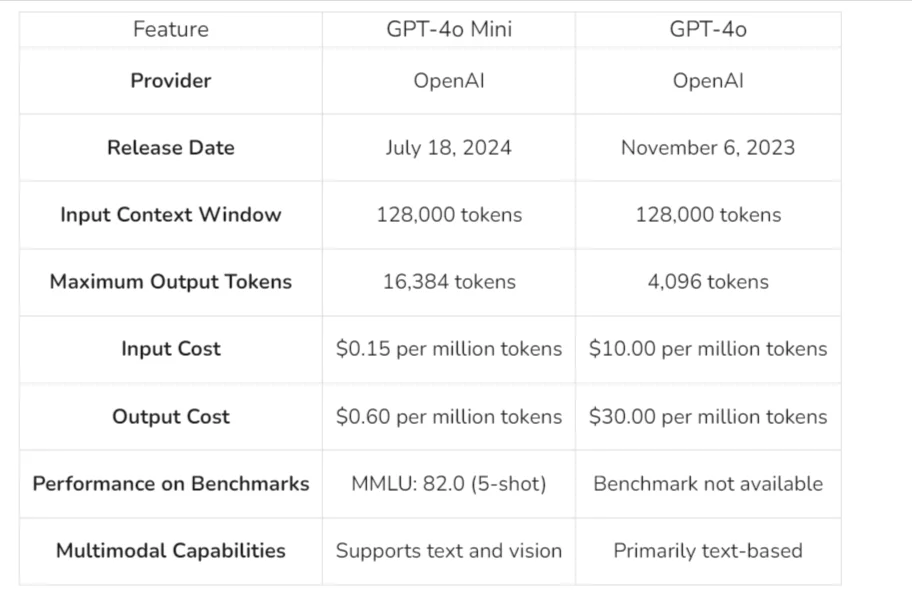Viewport: 912px width, 610px height.
Task: Click the Release Date row label
Action: point(170,148)
